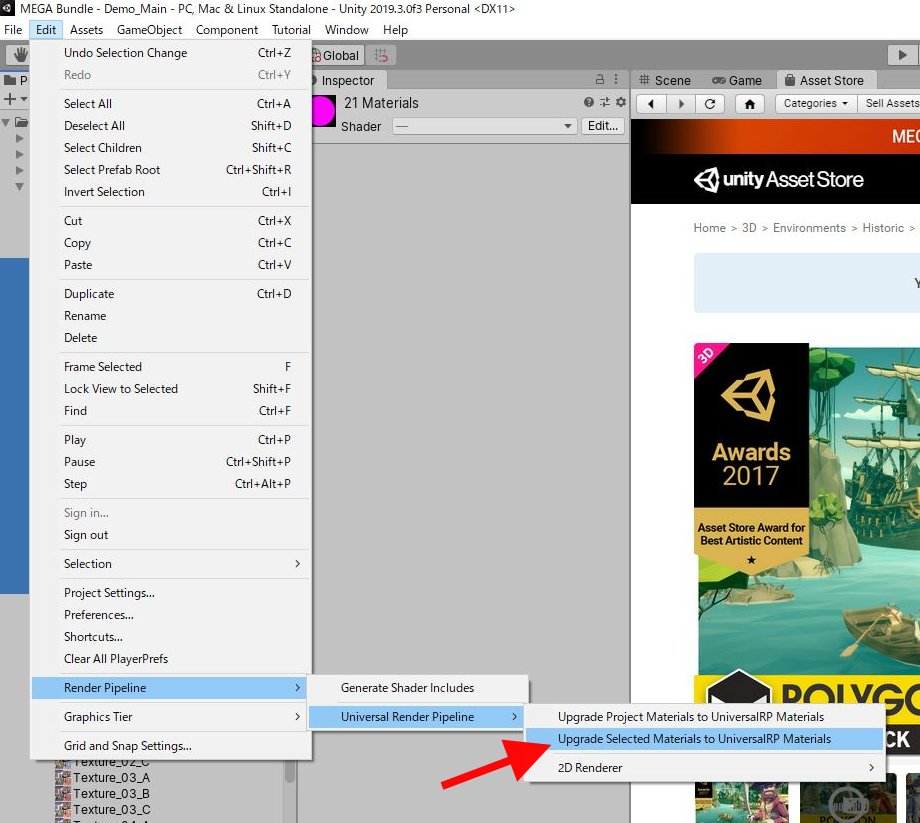Viewport: 920px width, 823px height.
Task: Choose Invert Selection menu entry
Action: tap(171, 192)
